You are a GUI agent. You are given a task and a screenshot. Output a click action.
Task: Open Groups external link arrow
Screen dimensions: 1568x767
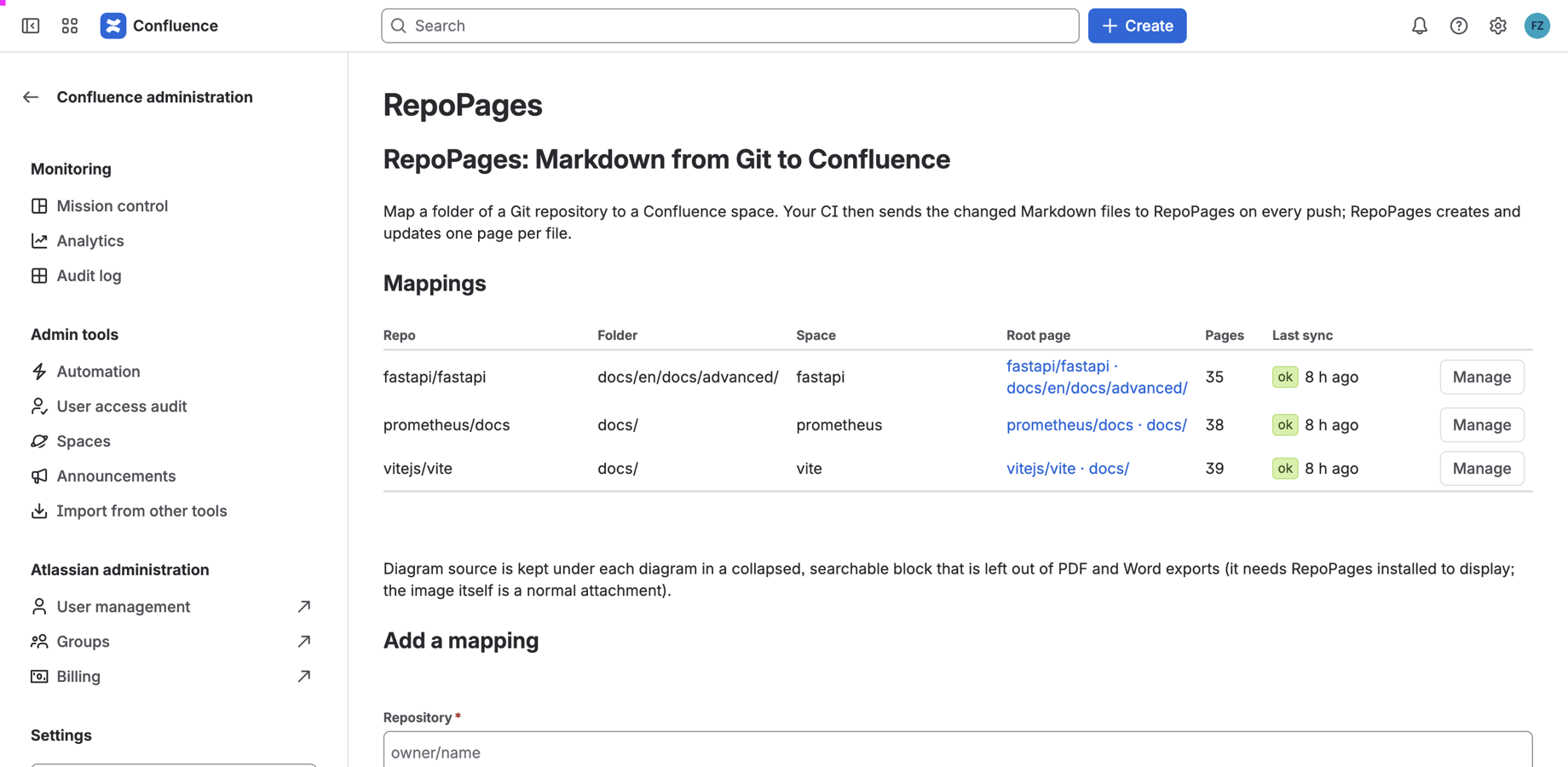pos(304,642)
